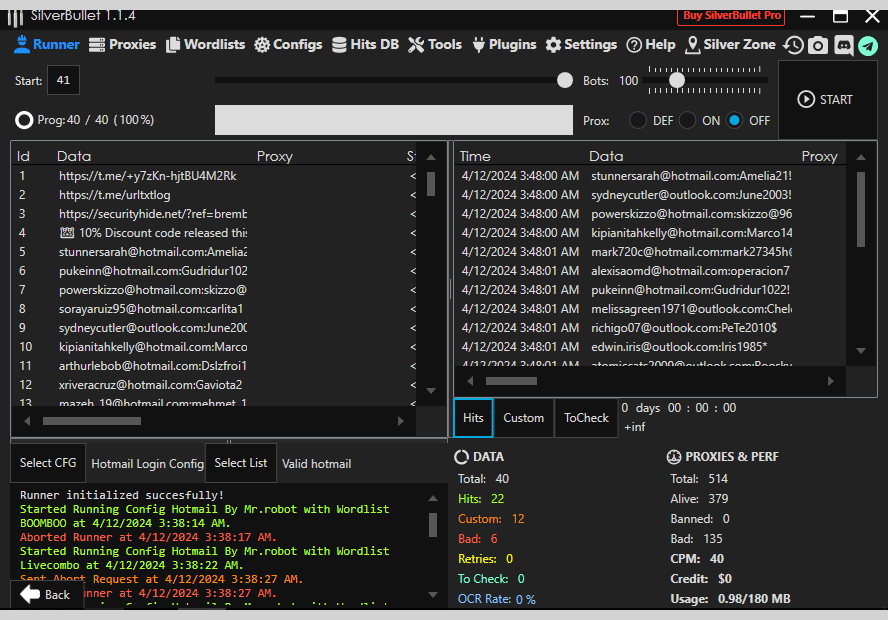Viewport: 888px width, 620px height.
Task: Click the Telegram paper plane icon
Action: click(x=867, y=45)
